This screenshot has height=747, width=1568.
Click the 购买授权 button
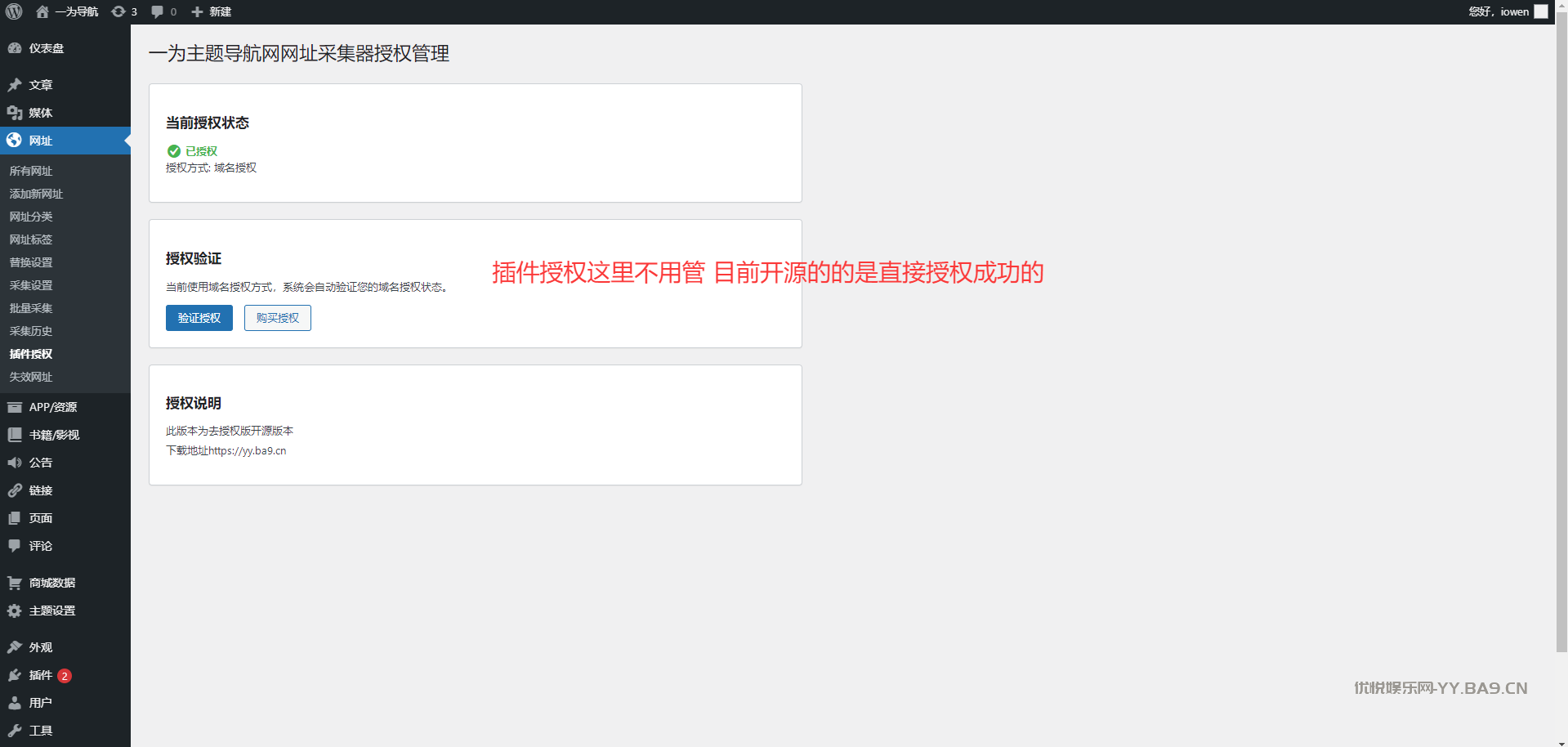(278, 318)
